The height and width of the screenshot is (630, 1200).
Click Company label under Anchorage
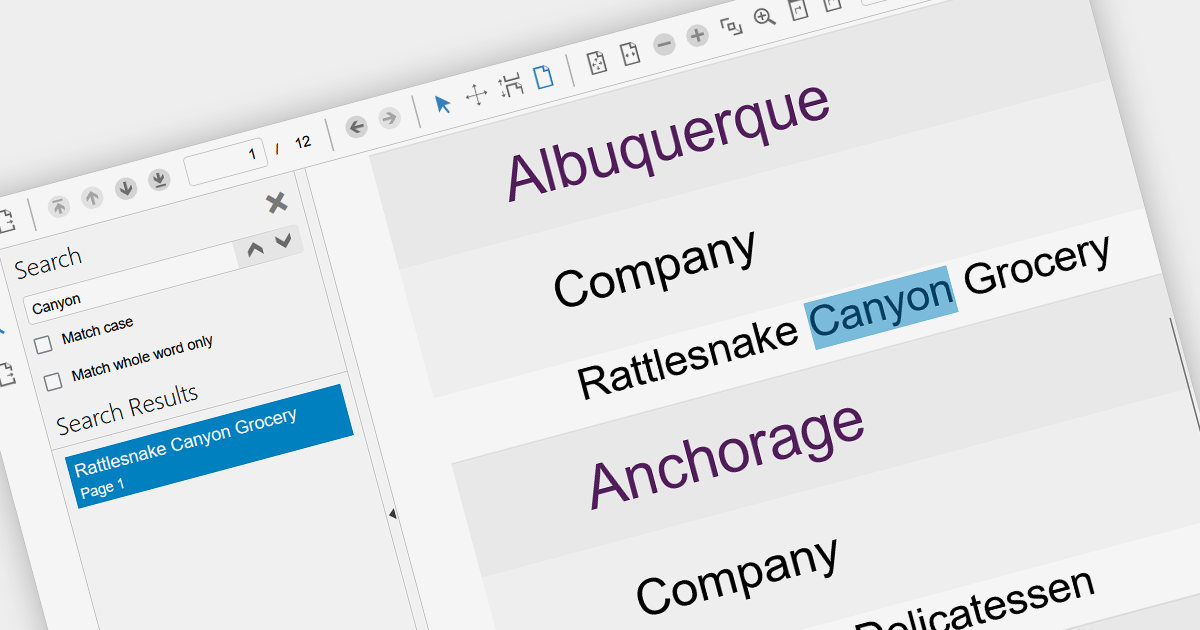tap(737, 576)
